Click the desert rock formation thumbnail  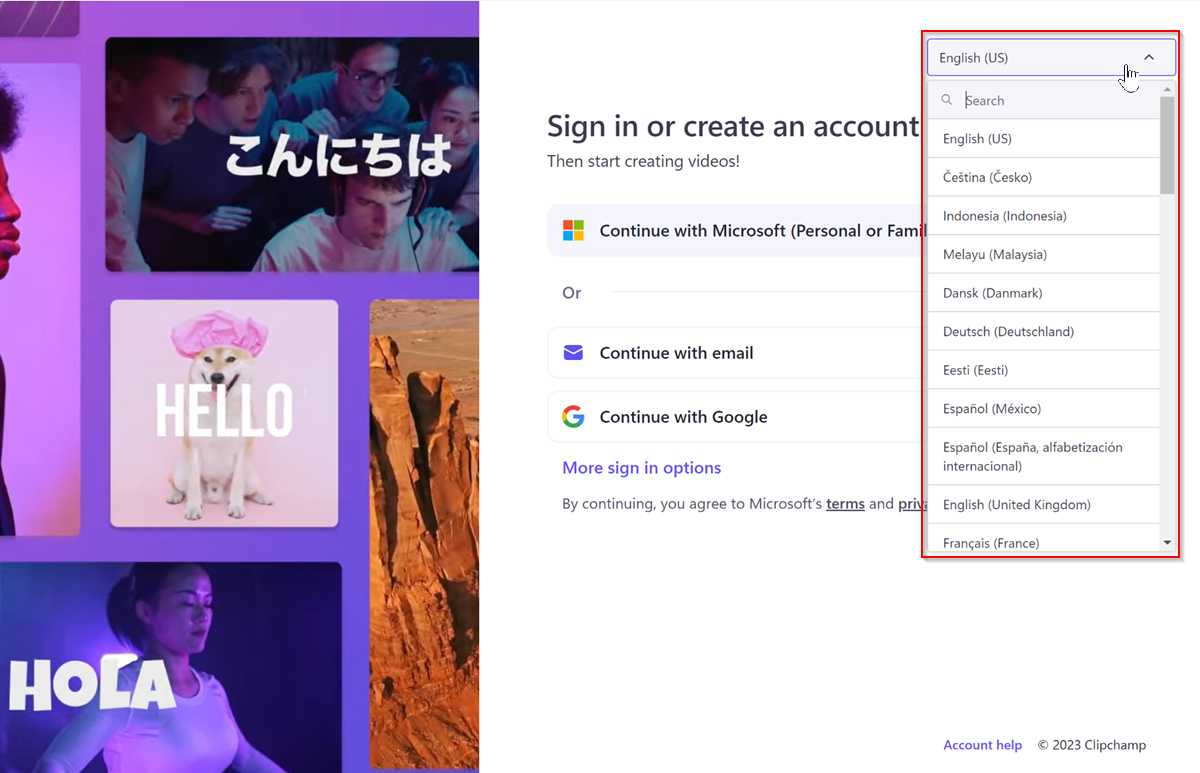click(424, 536)
